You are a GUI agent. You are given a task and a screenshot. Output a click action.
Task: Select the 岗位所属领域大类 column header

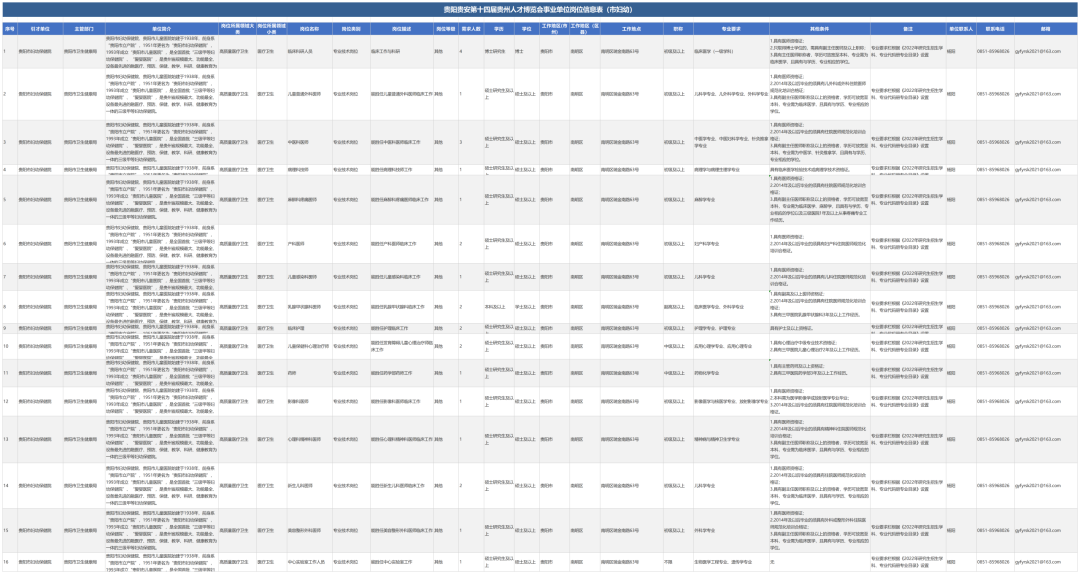tap(238, 29)
